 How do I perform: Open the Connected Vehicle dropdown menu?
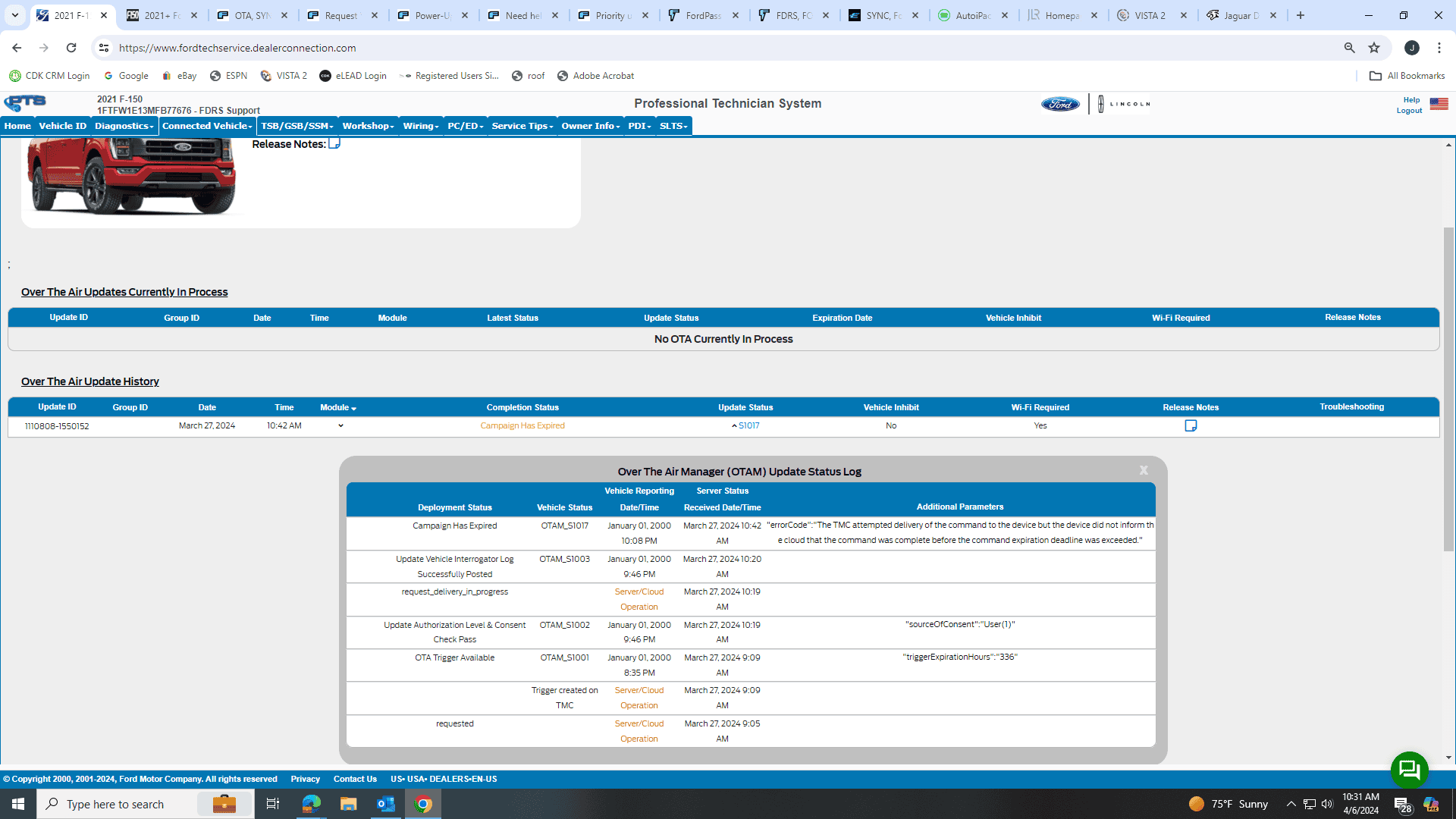[207, 126]
